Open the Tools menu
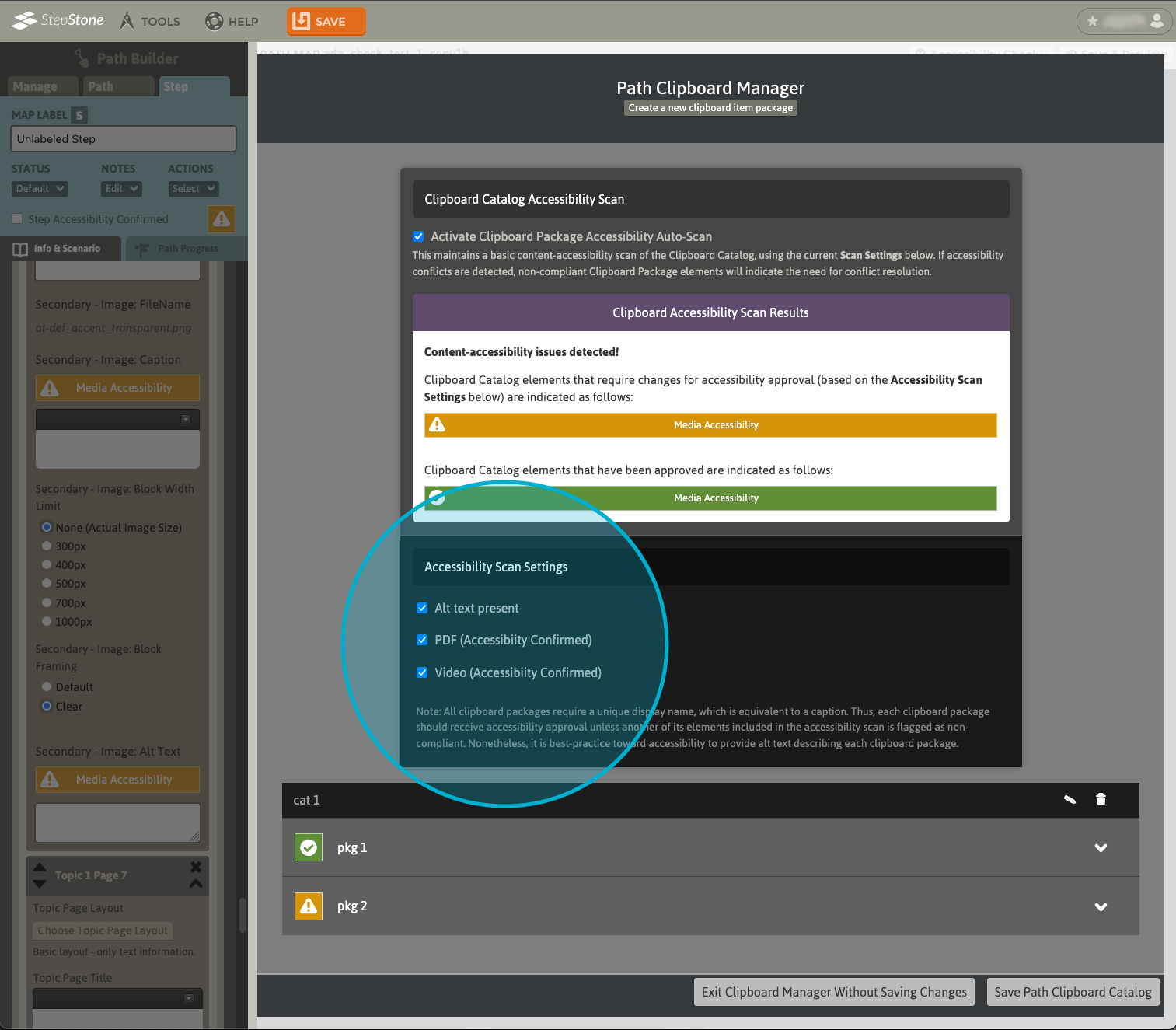This screenshot has height=1030, width=1176. point(150,21)
